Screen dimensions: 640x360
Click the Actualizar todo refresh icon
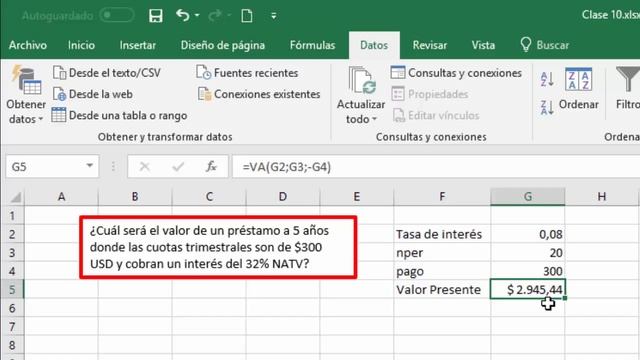point(362,81)
